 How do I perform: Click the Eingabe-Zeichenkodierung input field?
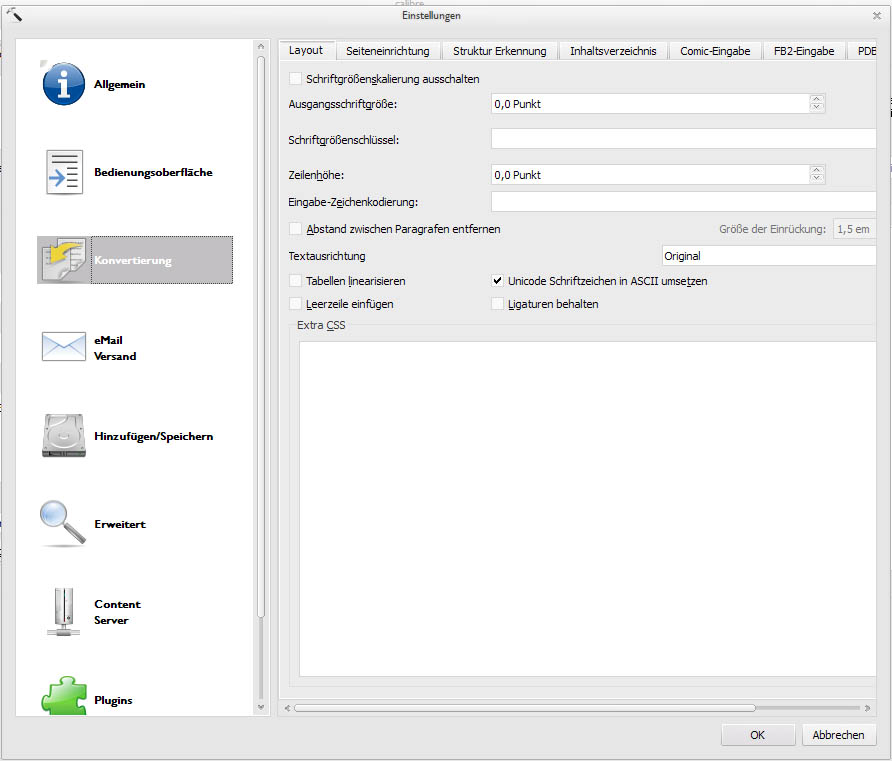tap(683, 201)
